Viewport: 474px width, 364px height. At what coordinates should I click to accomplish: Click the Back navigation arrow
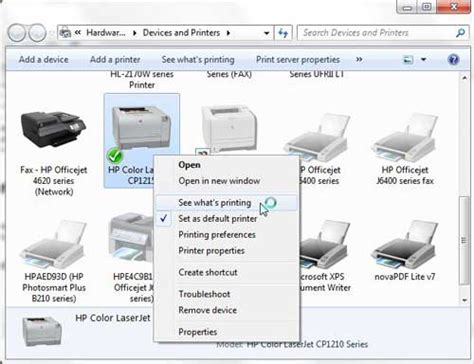pyautogui.click(x=17, y=33)
